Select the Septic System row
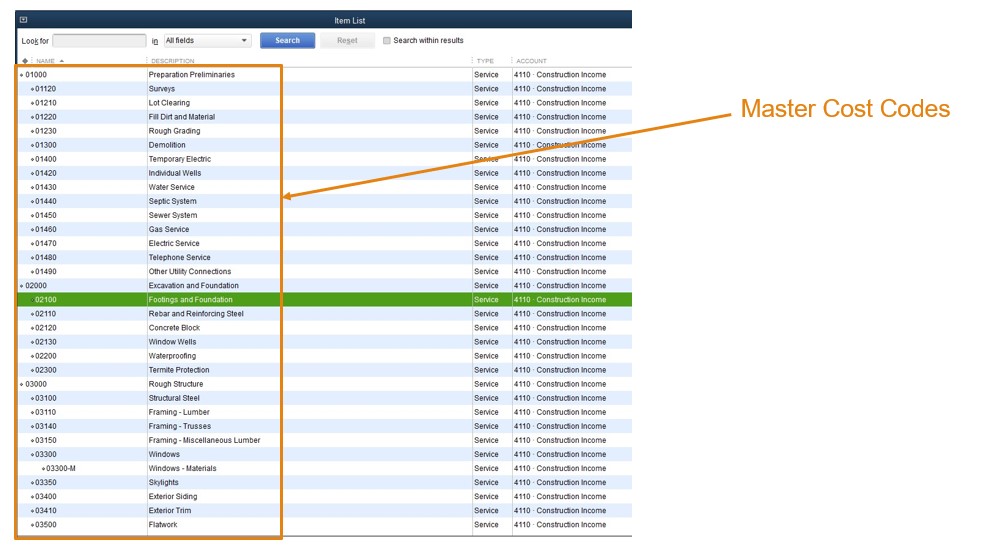Image resolution: width=1007 pixels, height=548 pixels. tap(324, 201)
